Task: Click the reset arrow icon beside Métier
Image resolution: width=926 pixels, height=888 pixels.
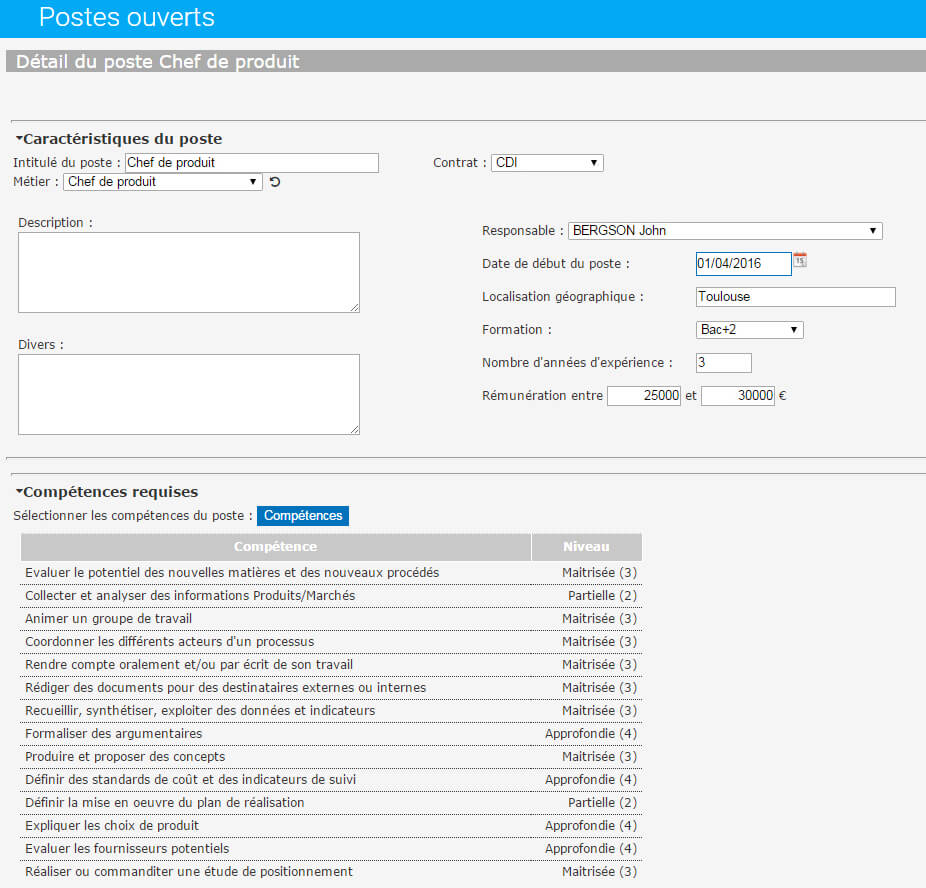Action: [x=275, y=182]
